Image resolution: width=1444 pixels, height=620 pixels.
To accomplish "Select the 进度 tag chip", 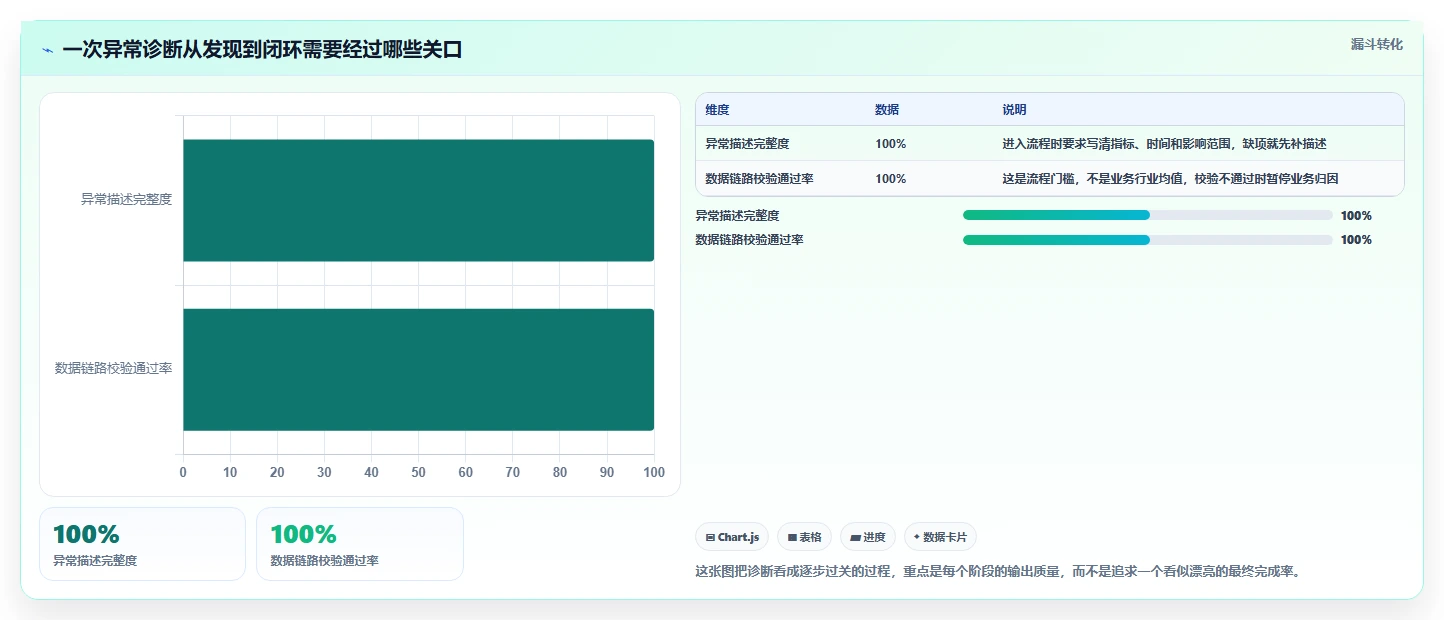I will [x=868, y=537].
